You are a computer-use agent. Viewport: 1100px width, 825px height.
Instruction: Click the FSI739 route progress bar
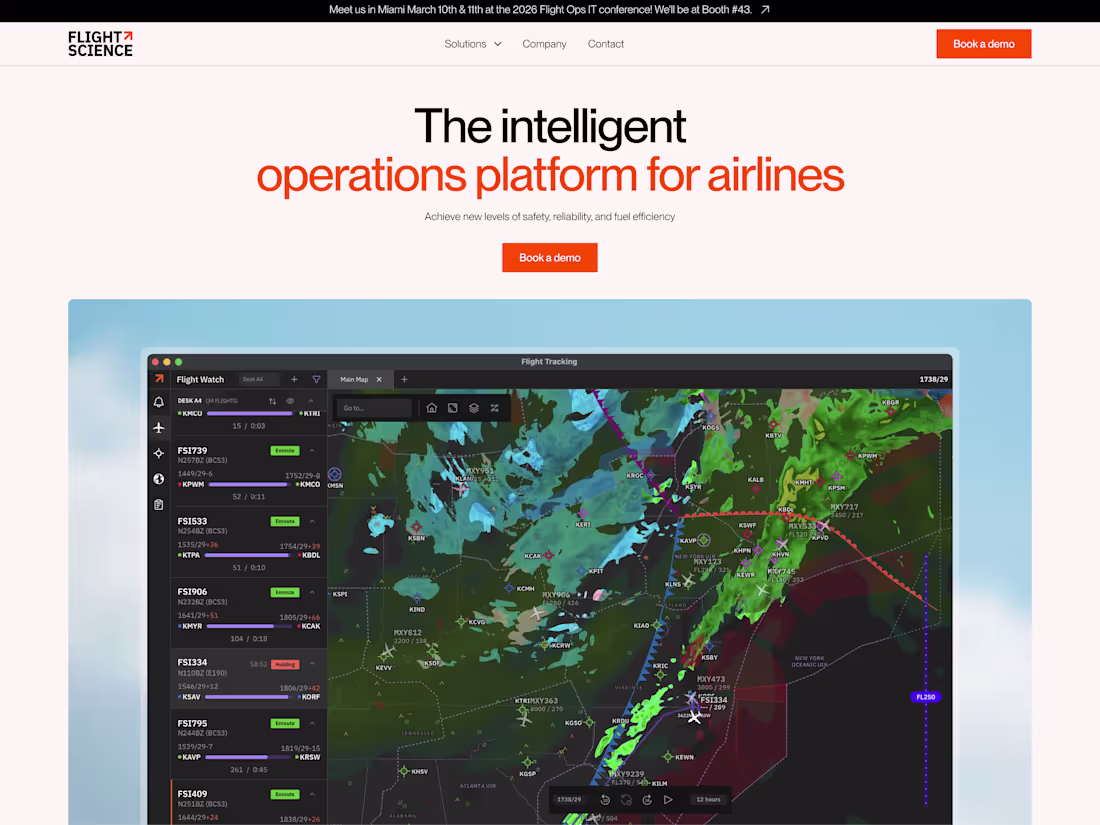pyautogui.click(x=250, y=484)
